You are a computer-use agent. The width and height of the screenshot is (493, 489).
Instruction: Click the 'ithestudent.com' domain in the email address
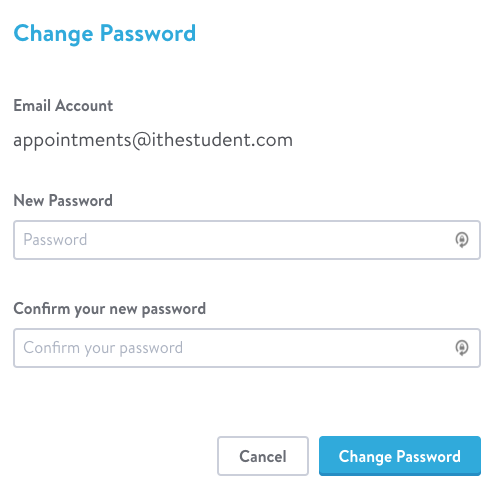tap(222, 139)
